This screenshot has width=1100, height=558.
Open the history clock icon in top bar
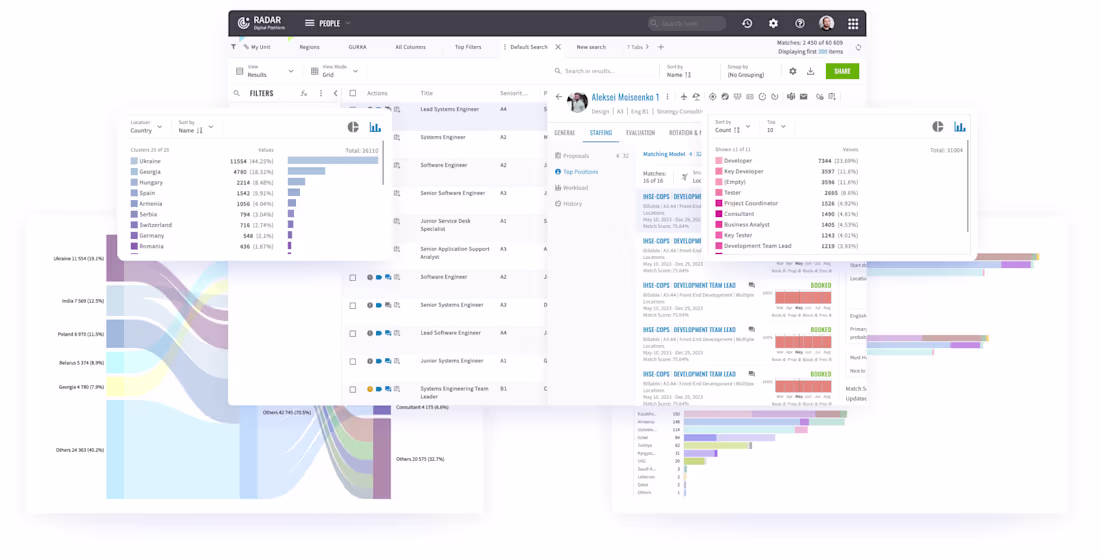[x=747, y=23]
